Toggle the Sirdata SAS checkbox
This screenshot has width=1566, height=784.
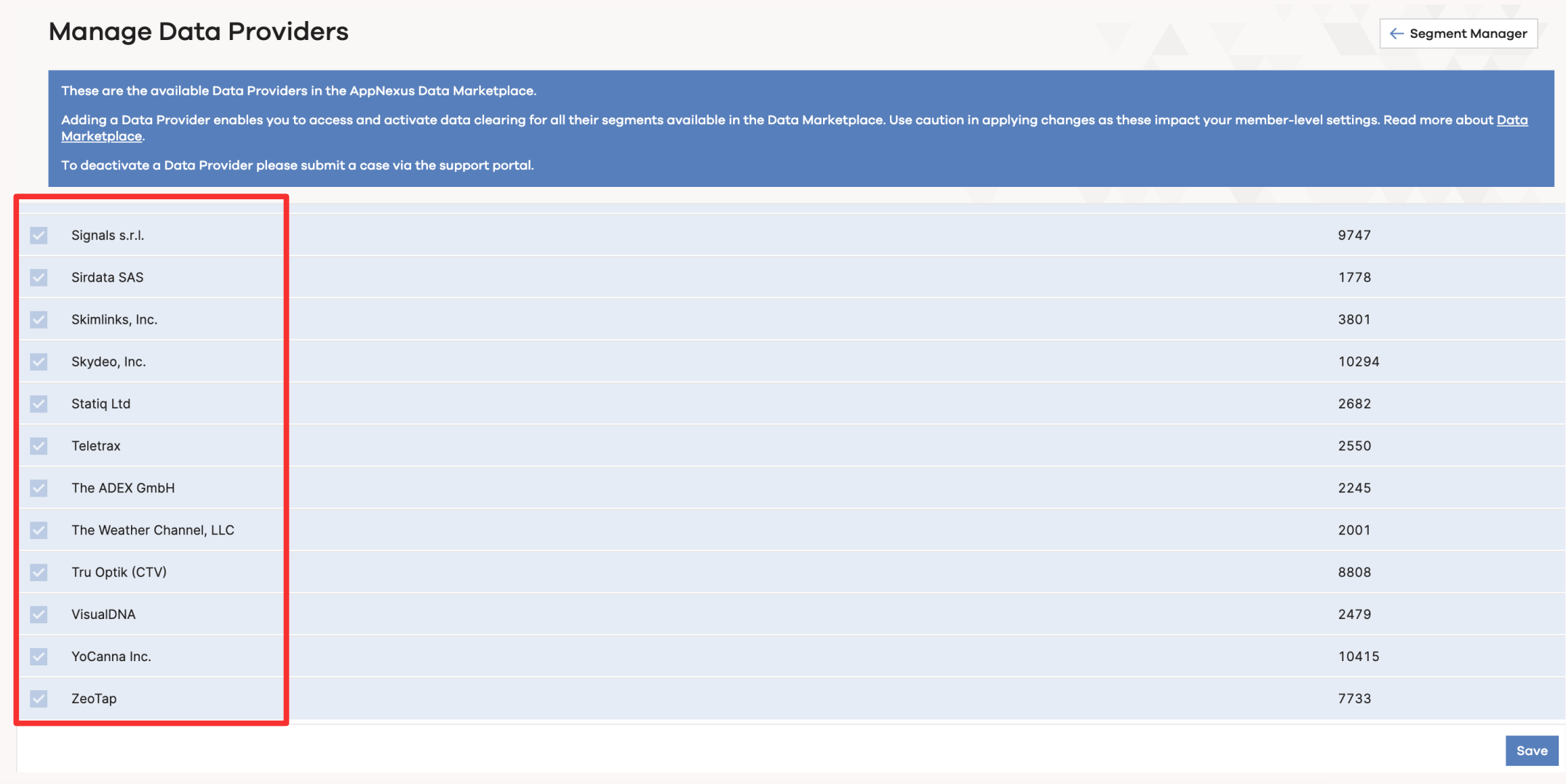[x=39, y=277]
